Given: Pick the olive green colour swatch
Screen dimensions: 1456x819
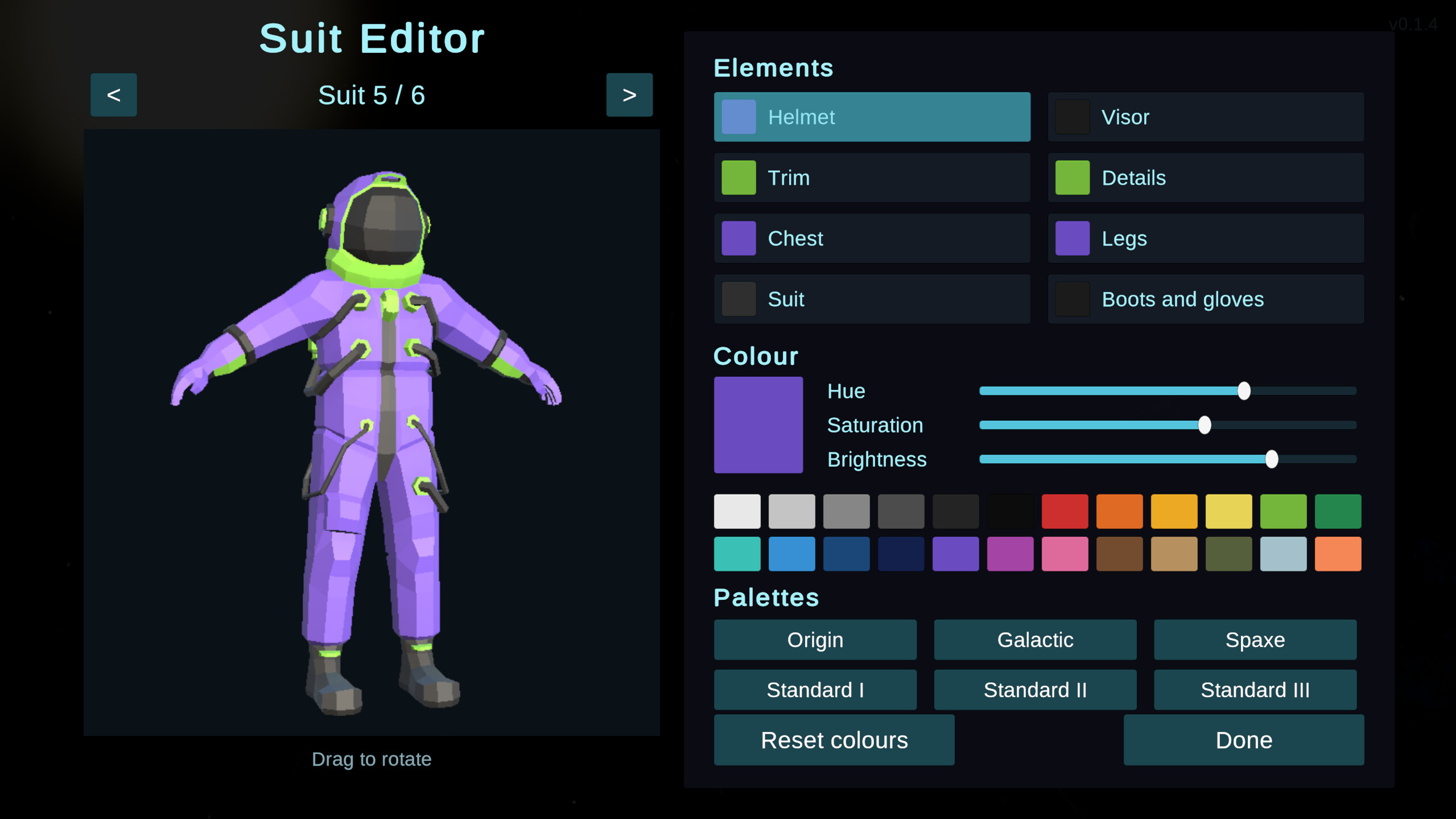Looking at the screenshot, I should pos(1228,553).
